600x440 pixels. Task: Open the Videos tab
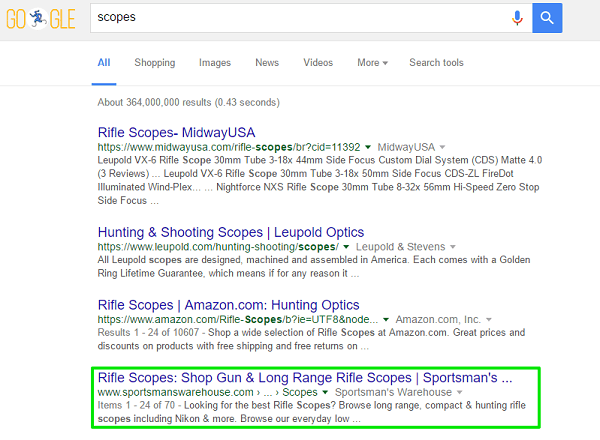click(318, 62)
